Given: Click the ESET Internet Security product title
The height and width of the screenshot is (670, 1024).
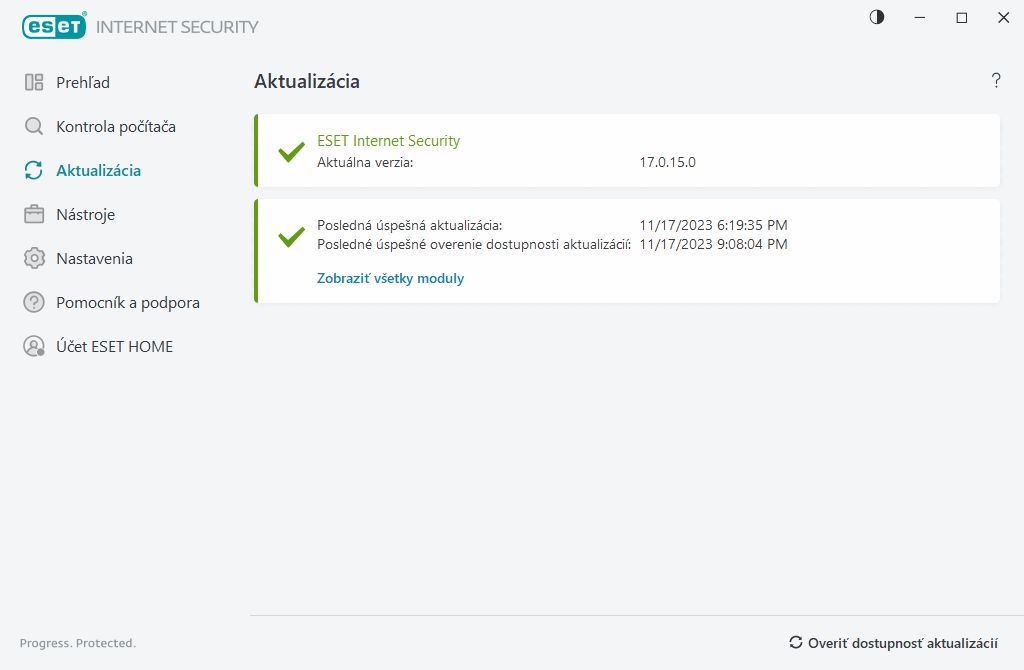Looking at the screenshot, I should 388,141.
